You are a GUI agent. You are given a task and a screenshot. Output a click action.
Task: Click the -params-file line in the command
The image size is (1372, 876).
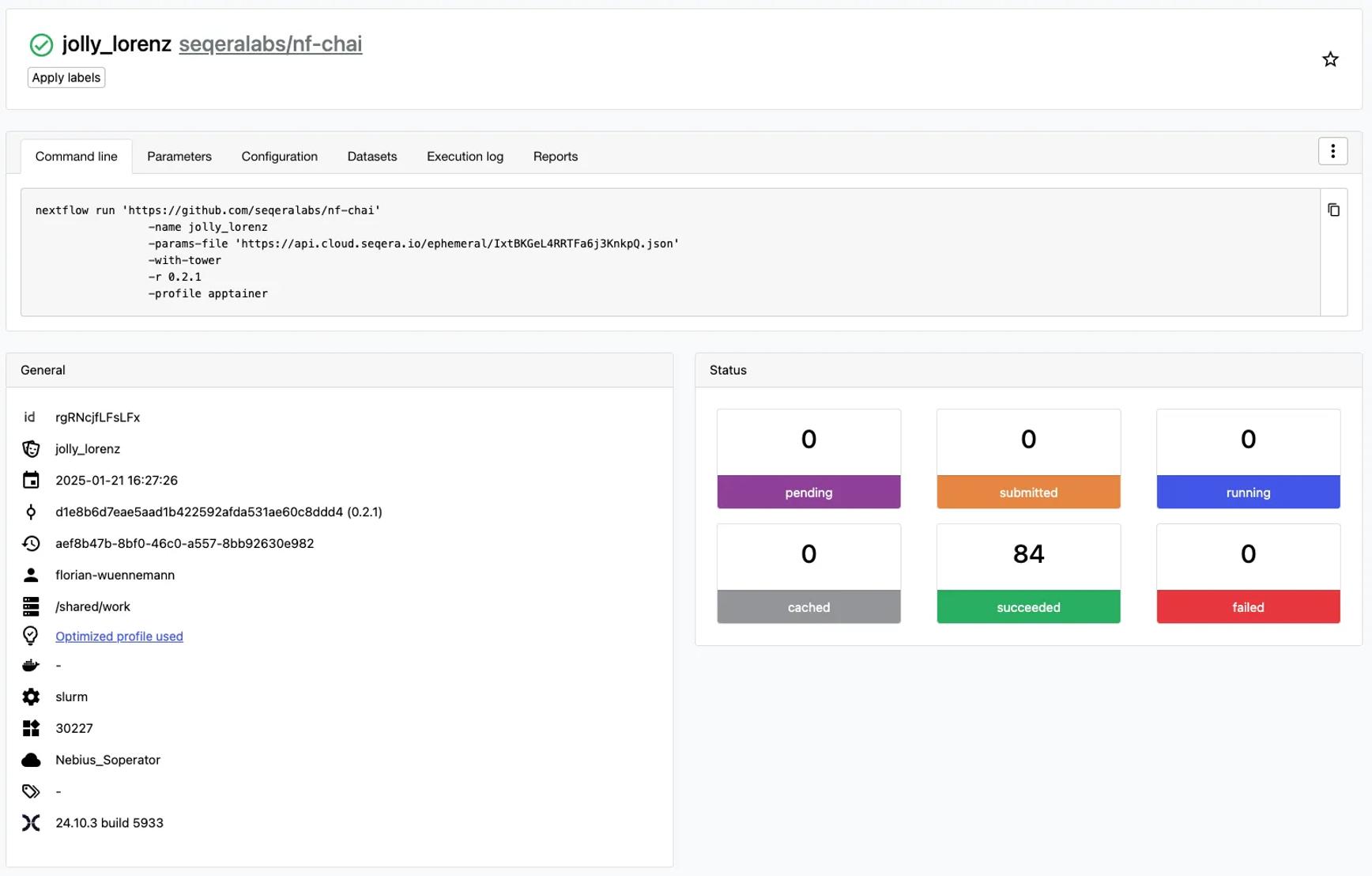pyautogui.click(x=413, y=244)
